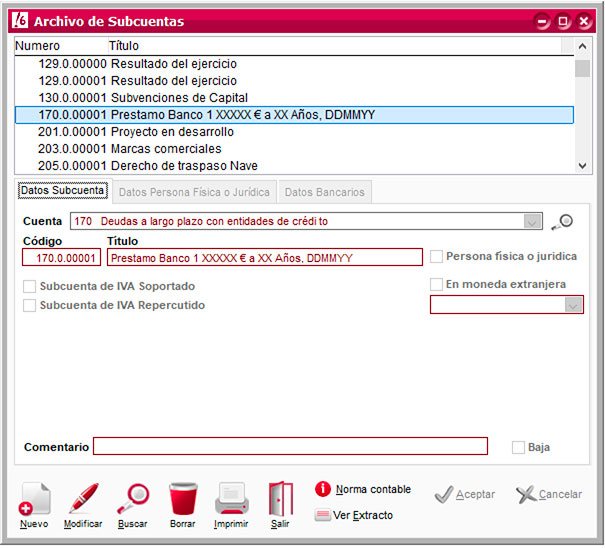605x548 pixels.
Task: Select row 129.0.00001 Resultado del ejercicio
Action: tap(294, 81)
